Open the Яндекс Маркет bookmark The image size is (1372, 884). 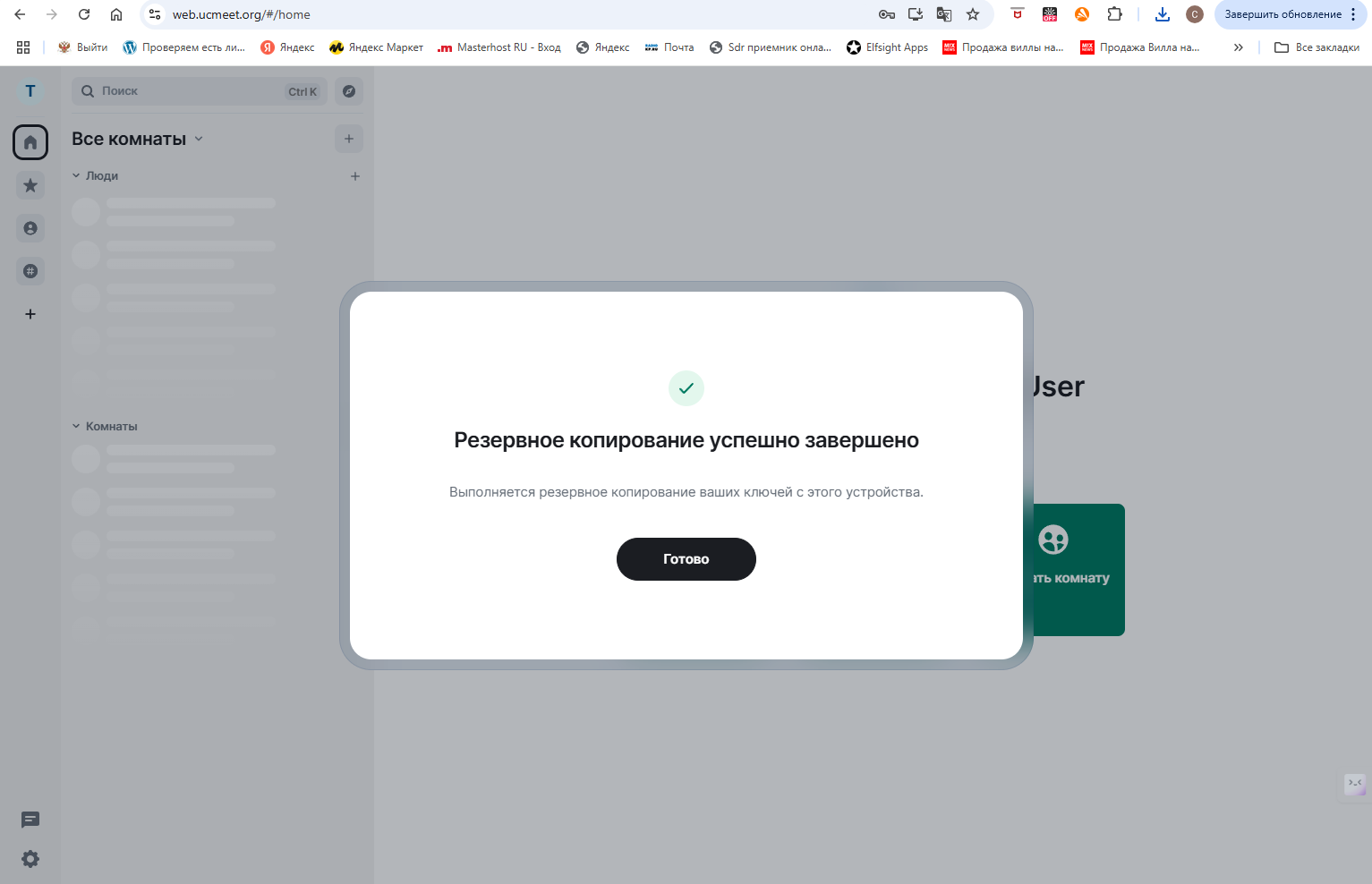pyautogui.click(x=376, y=47)
